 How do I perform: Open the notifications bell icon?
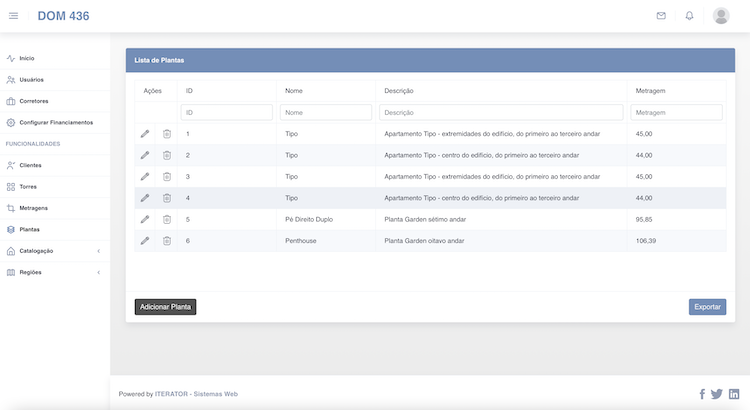pos(689,16)
